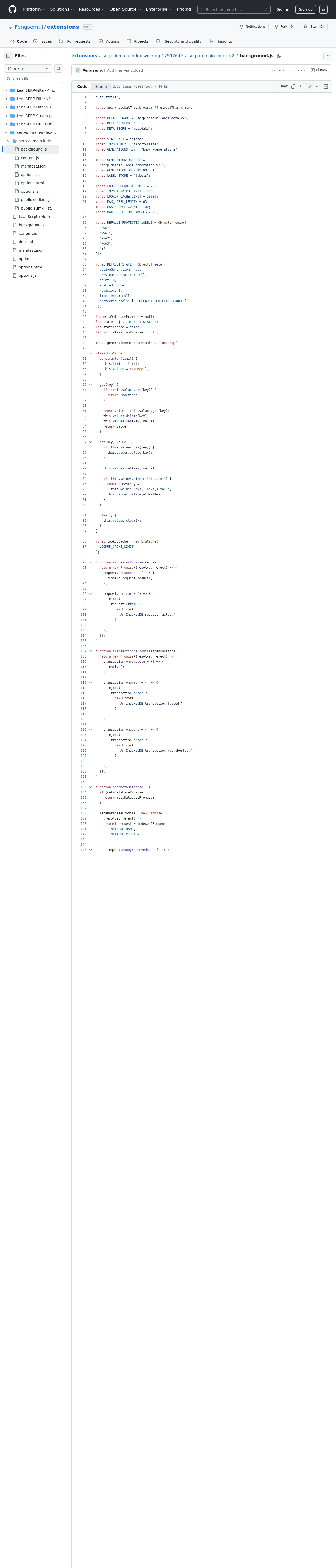Click the desc.txt file icon
336x1568 pixels.
15,242
